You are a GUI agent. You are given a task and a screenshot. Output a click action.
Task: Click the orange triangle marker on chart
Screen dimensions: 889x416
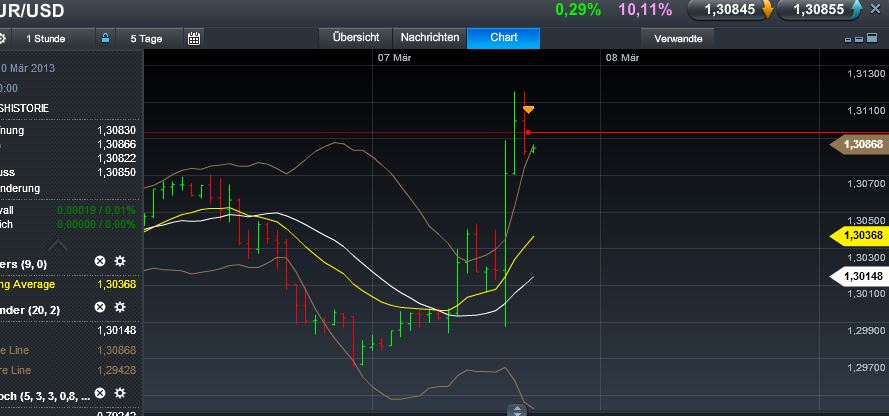(528, 109)
